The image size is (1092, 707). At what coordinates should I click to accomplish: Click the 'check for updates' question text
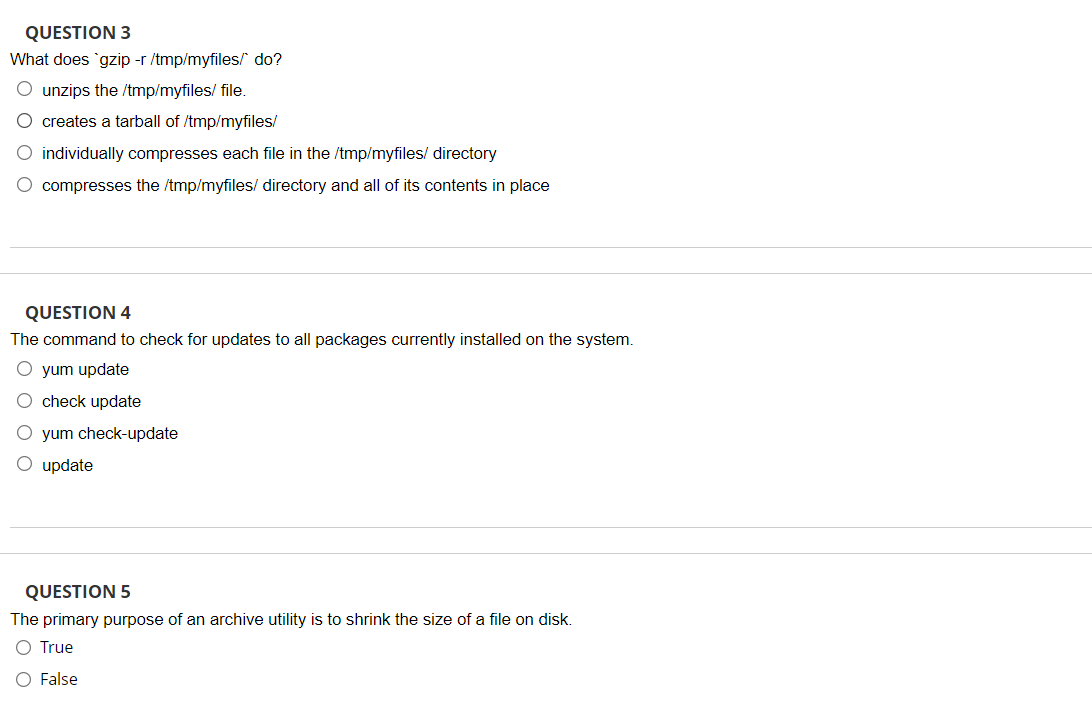[322, 340]
